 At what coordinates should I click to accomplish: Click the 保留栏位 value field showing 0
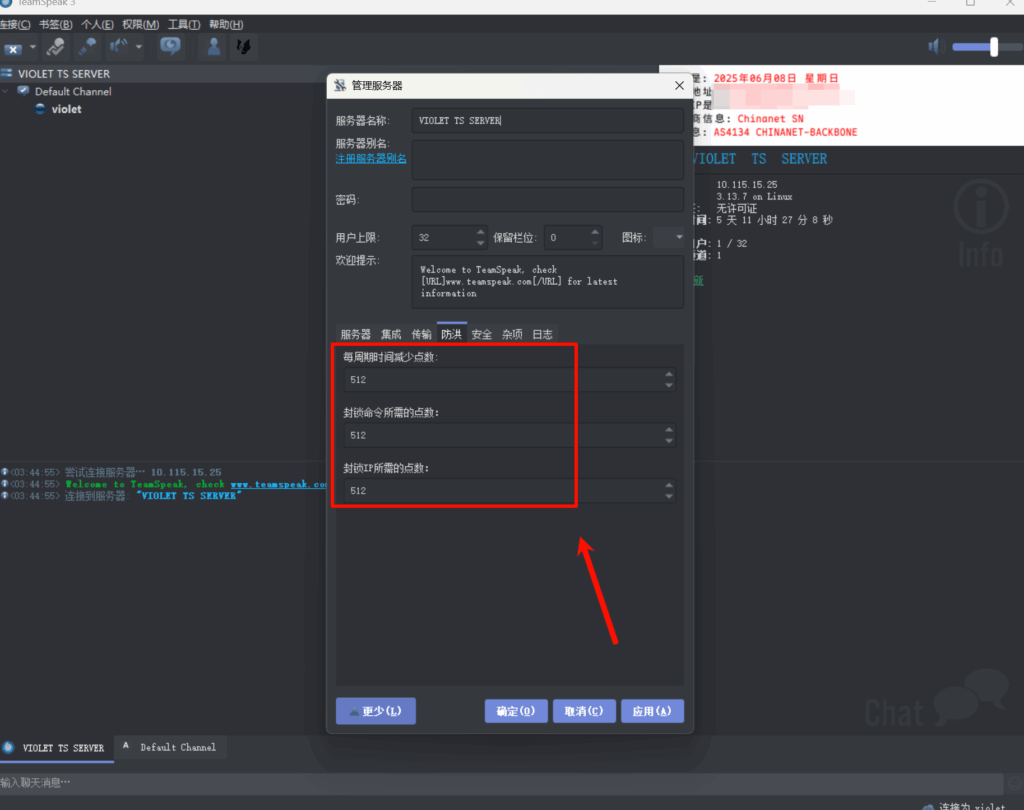pos(566,238)
